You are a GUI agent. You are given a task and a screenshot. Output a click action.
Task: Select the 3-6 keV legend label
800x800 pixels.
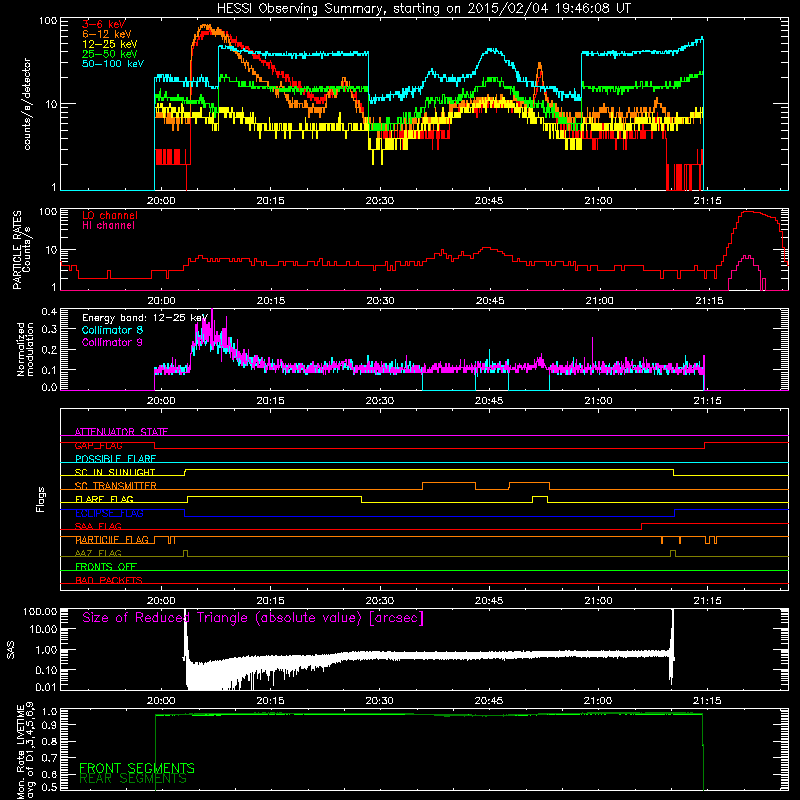click(104, 24)
